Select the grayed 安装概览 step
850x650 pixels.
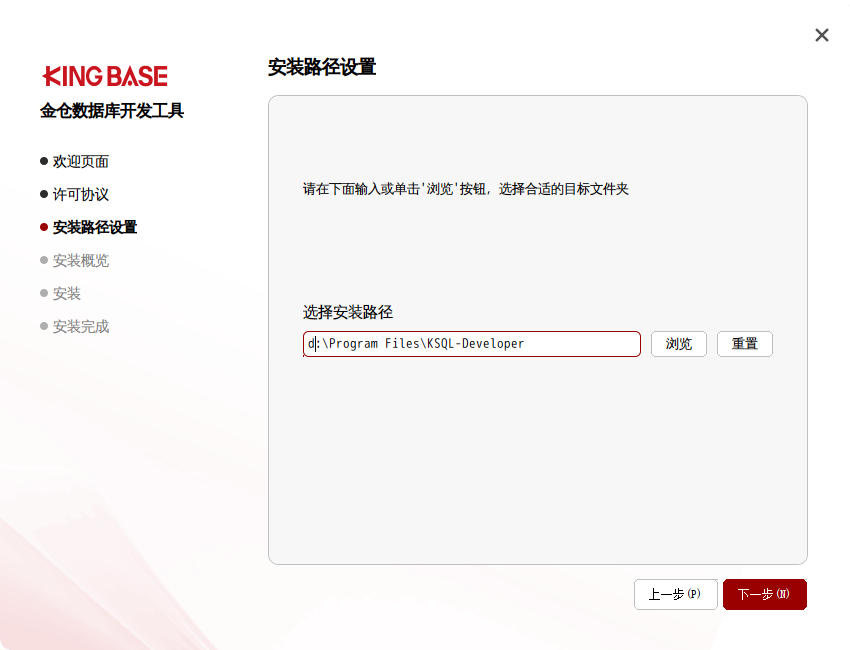(x=80, y=260)
